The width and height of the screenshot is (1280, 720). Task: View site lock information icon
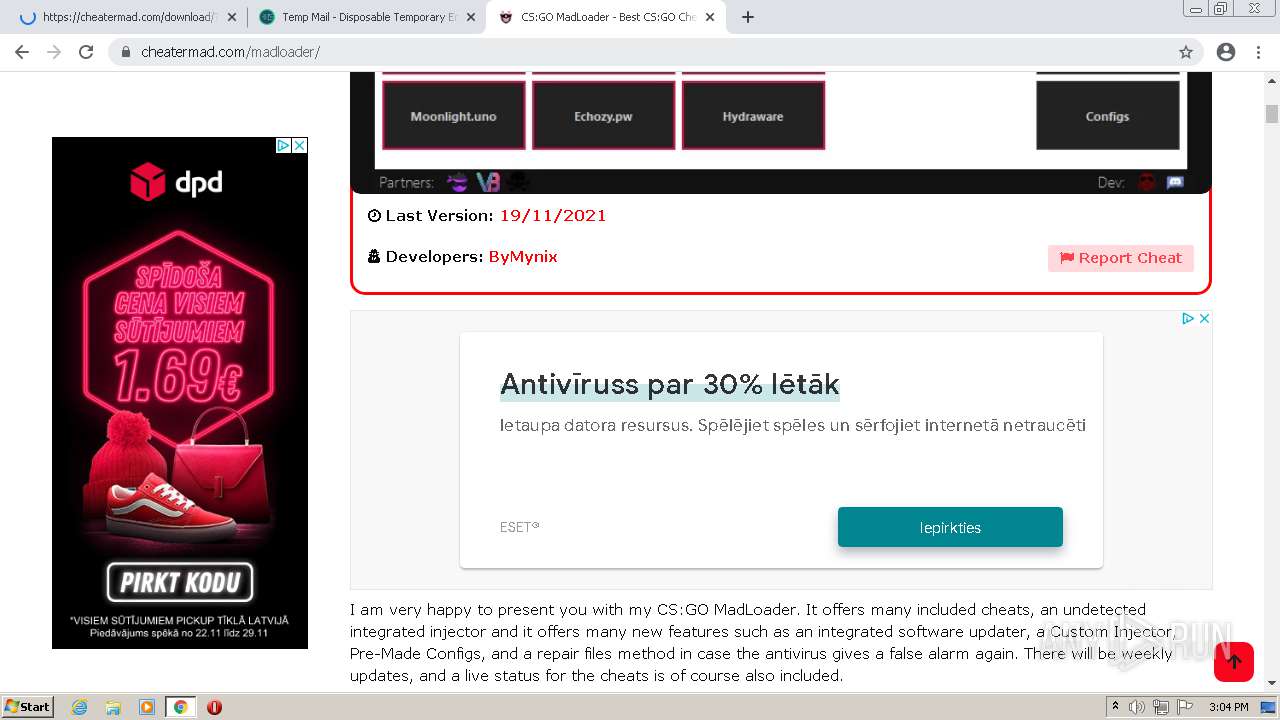126,52
